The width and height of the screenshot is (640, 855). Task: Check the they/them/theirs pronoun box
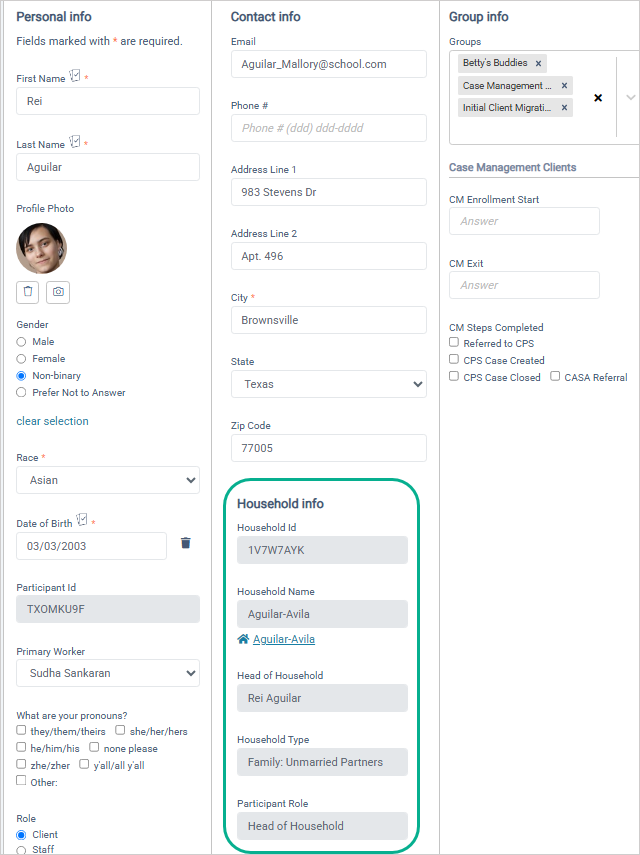point(21,730)
